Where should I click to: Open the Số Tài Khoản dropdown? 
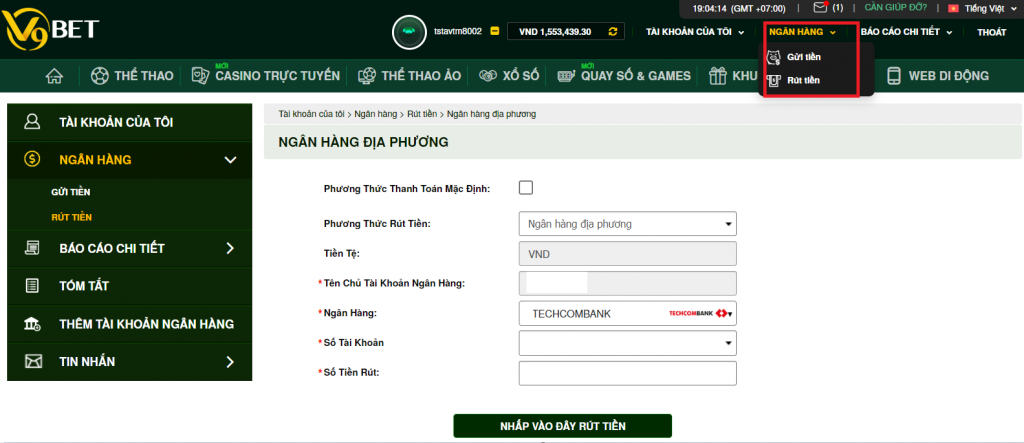tap(628, 344)
